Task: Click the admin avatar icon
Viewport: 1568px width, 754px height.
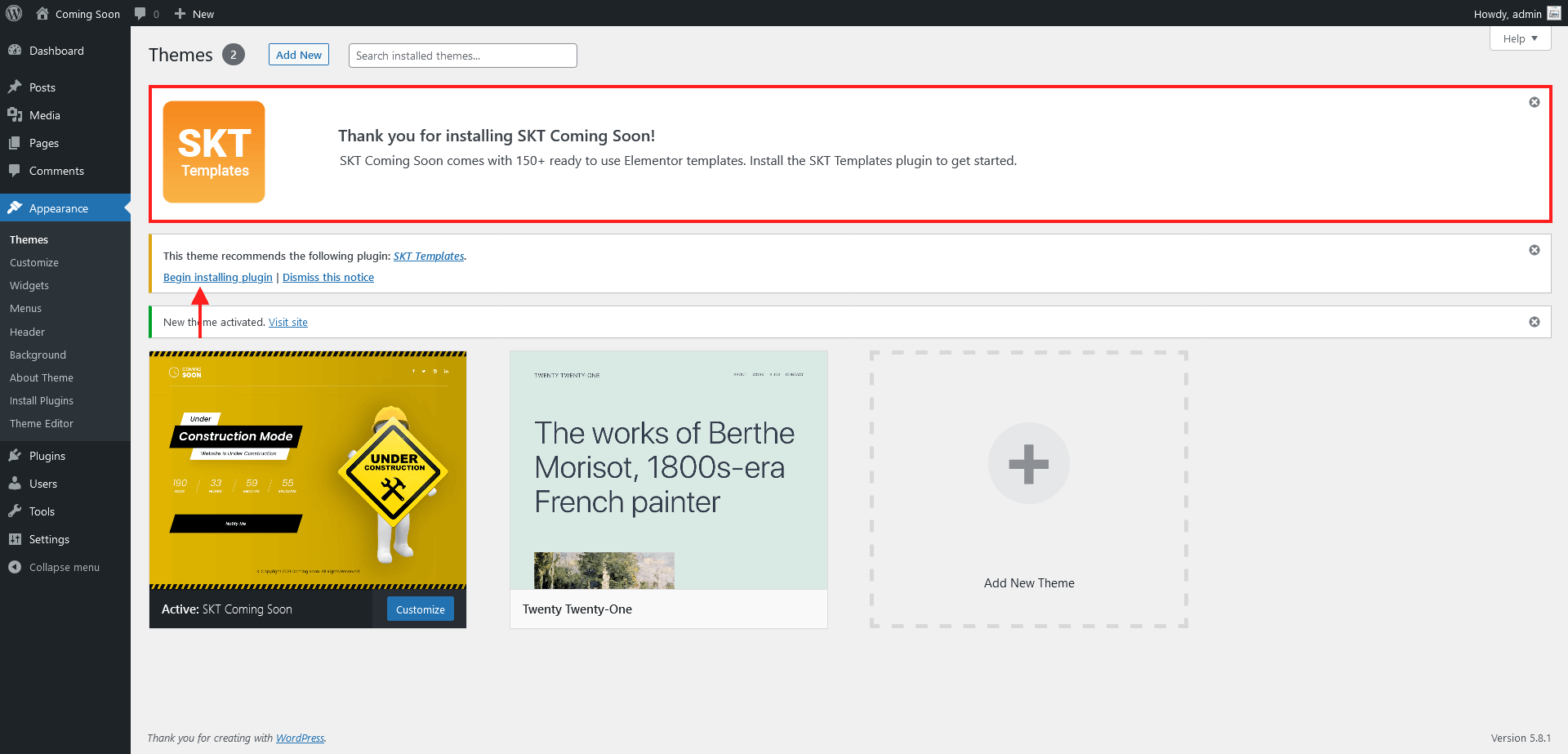Action: tap(1553, 13)
